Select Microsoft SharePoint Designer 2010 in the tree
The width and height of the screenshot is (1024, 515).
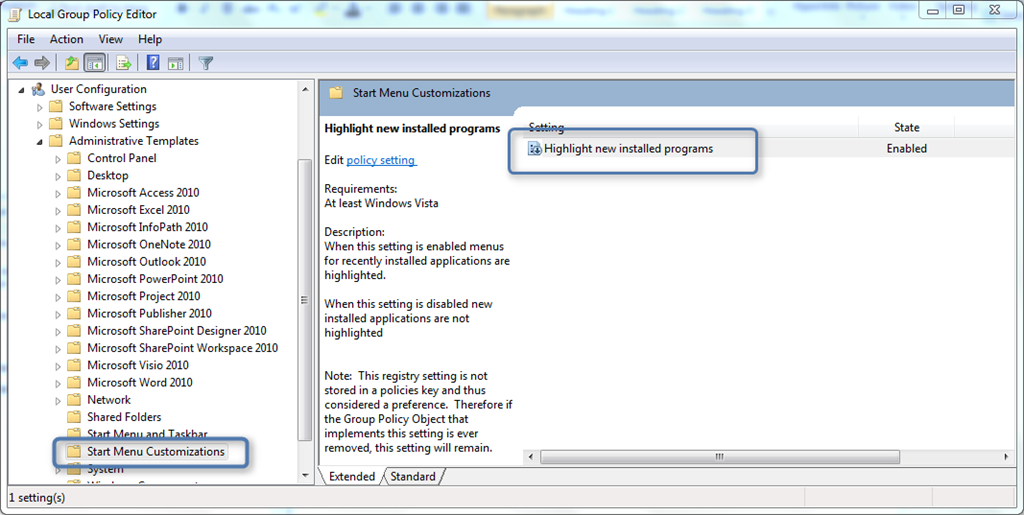(x=176, y=330)
